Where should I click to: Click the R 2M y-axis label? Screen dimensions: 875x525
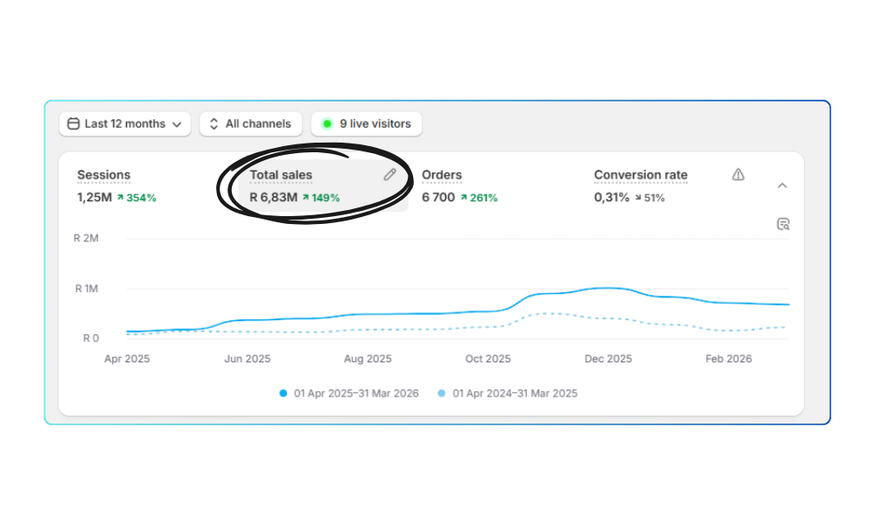click(86, 238)
